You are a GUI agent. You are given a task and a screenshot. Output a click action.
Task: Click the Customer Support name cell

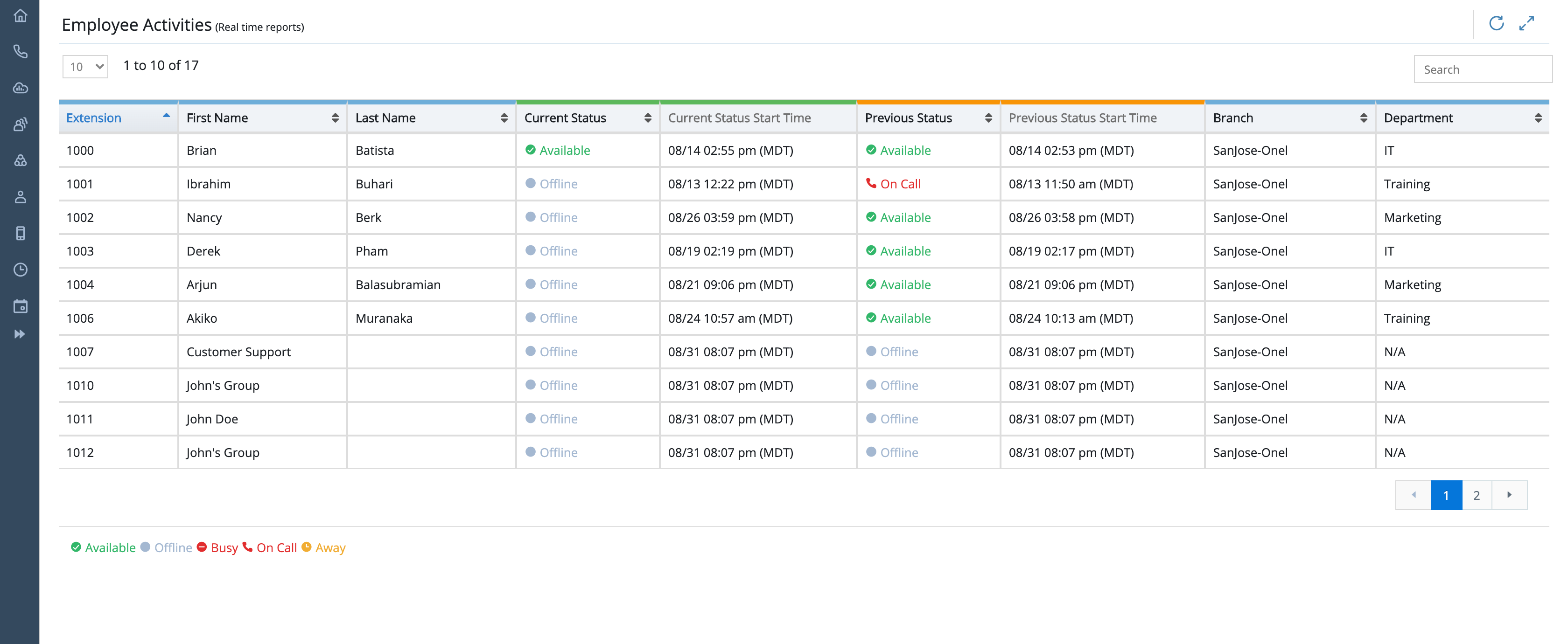click(x=262, y=352)
